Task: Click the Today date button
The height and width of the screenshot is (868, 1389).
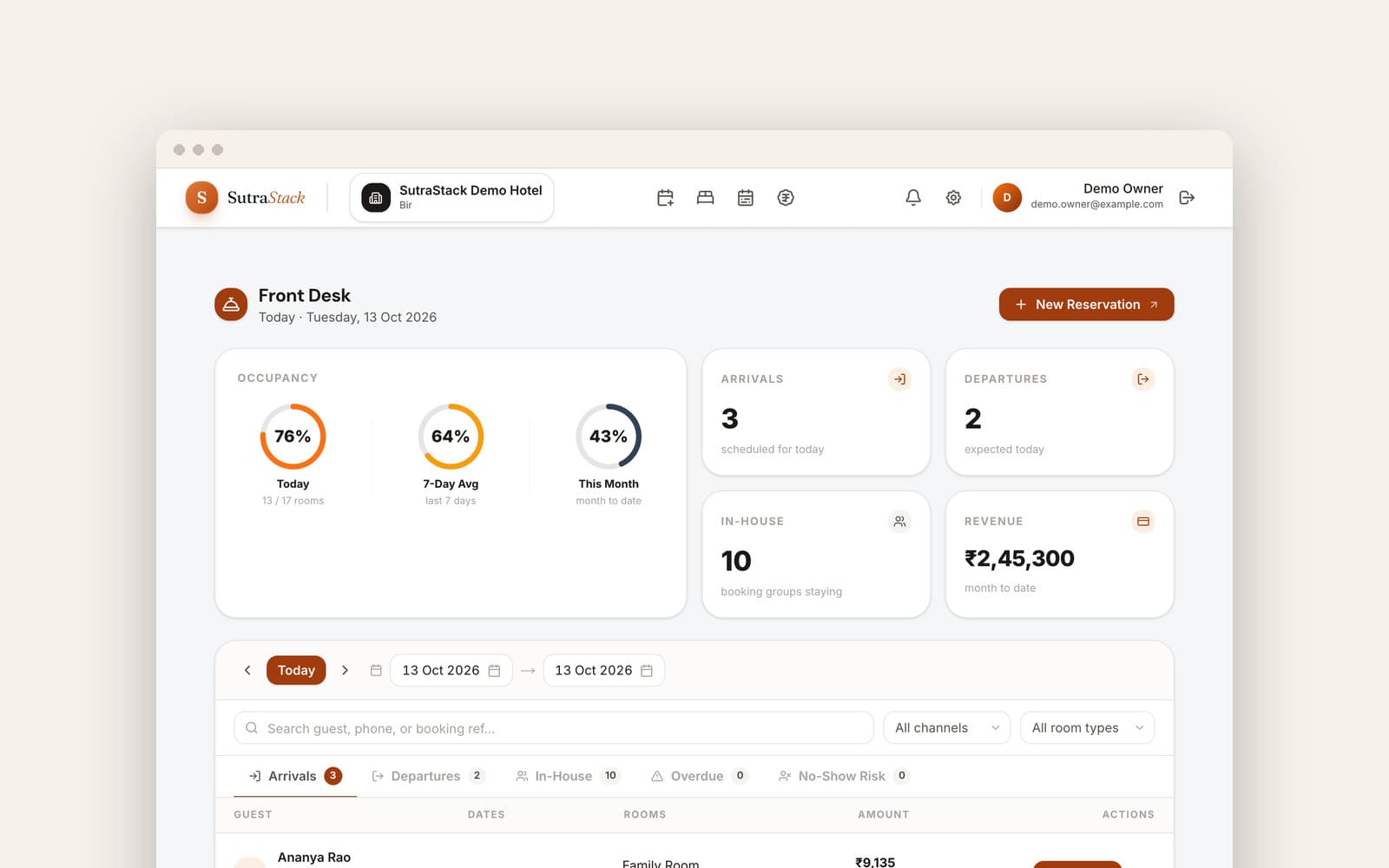Action: (x=296, y=670)
